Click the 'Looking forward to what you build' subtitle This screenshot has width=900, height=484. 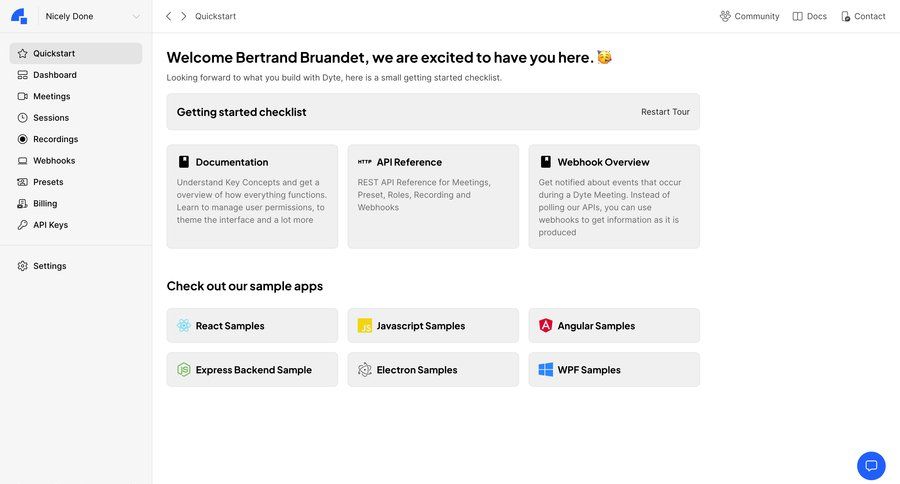click(334, 78)
